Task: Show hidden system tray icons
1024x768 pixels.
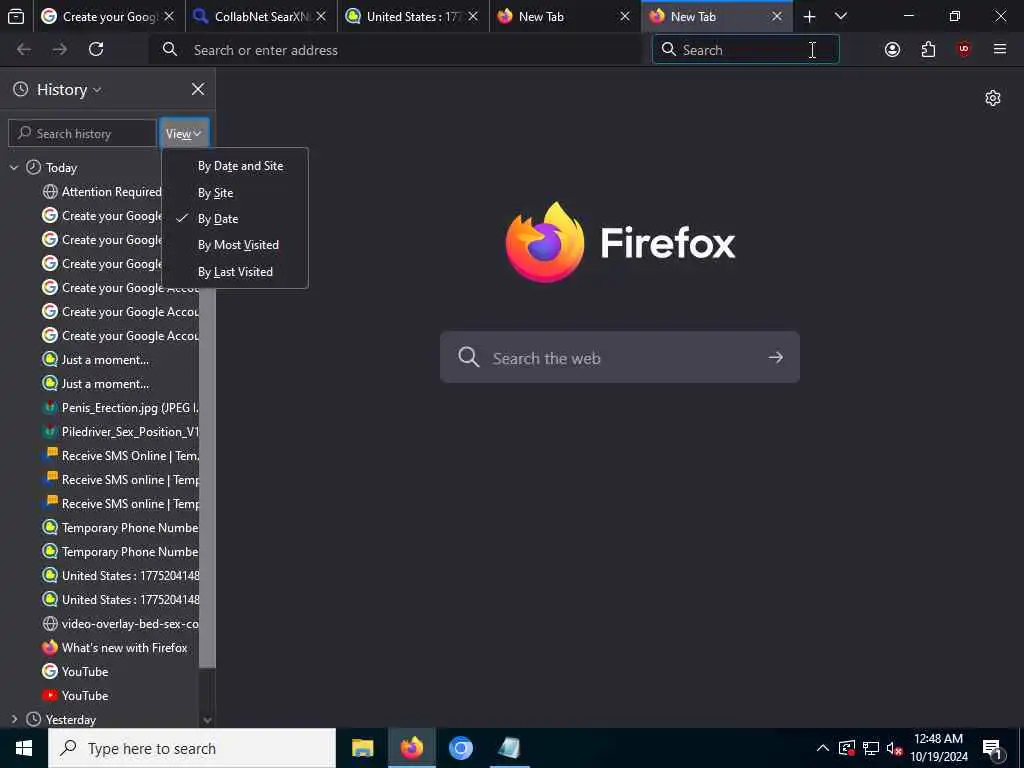Action: [x=823, y=748]
